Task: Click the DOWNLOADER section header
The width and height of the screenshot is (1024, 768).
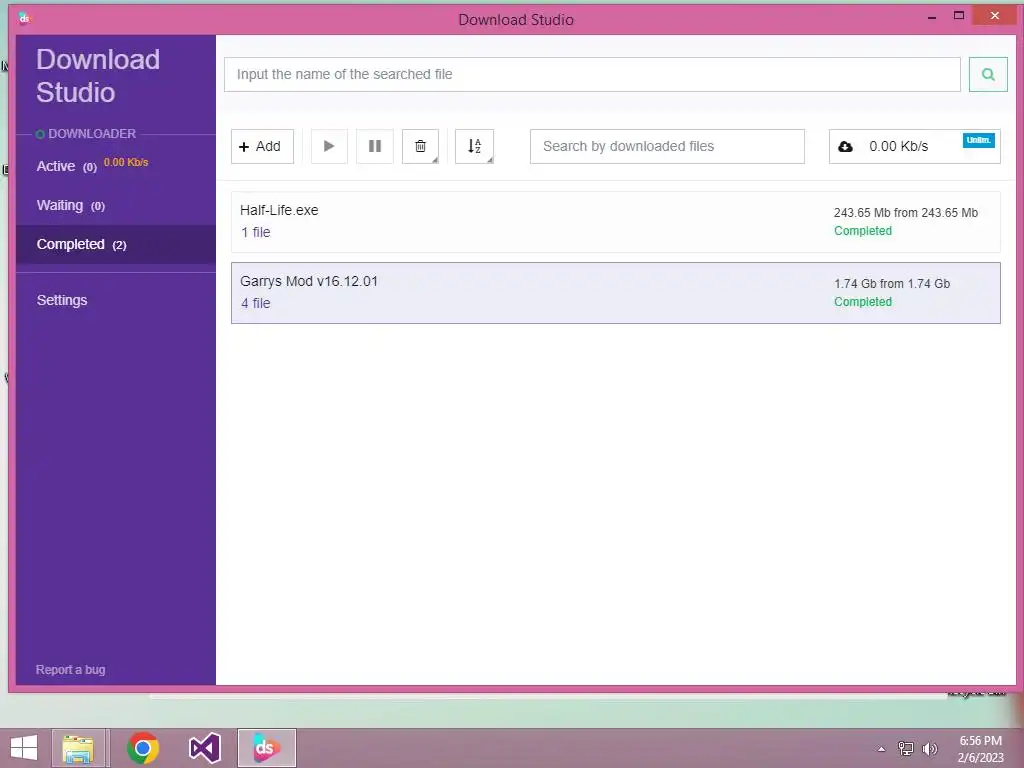Action: click(x=92, y=134)
